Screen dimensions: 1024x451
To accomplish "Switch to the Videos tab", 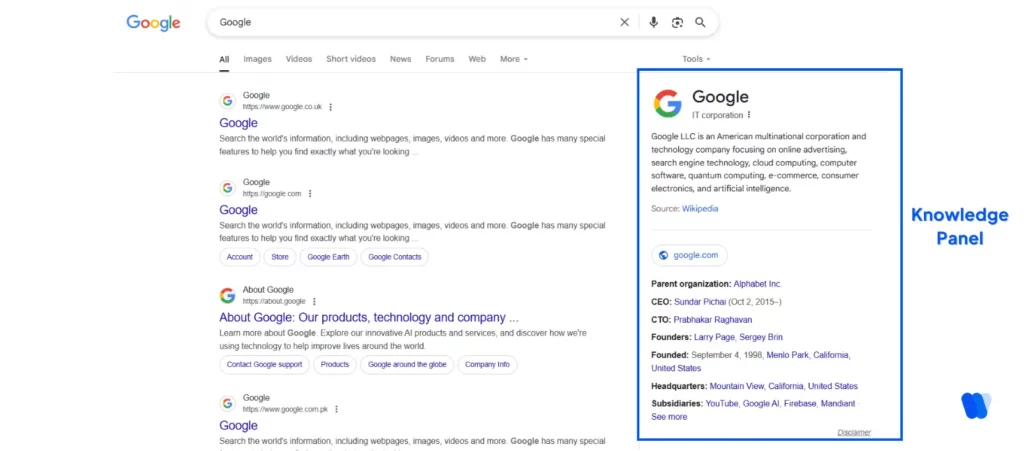I will click(x=299, y=59).
